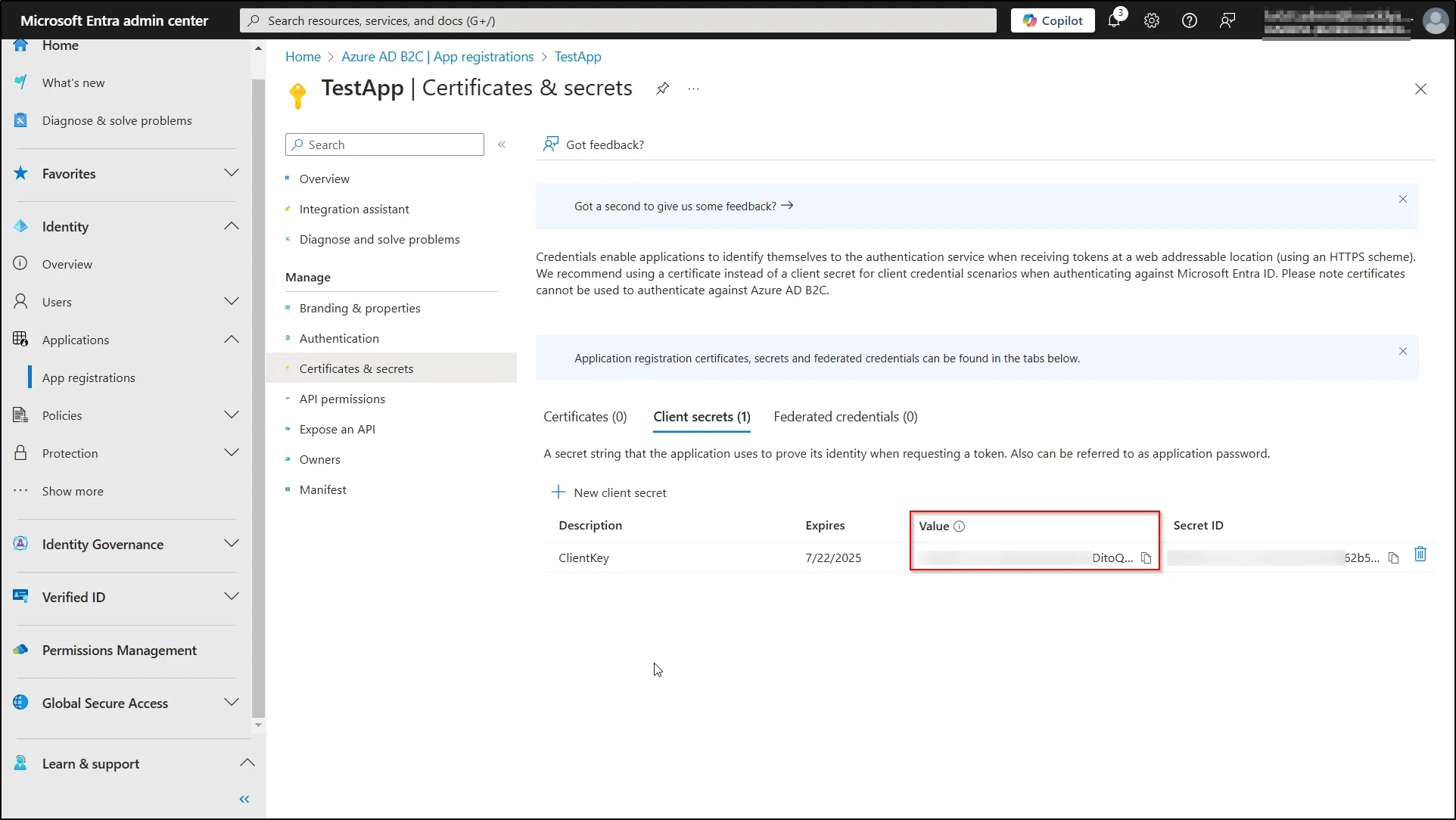Navigate to Azure AD B2C App registrations breadcrumb
The width and height of the screenshot is (1456, 820).
click(x=437, y=57)
